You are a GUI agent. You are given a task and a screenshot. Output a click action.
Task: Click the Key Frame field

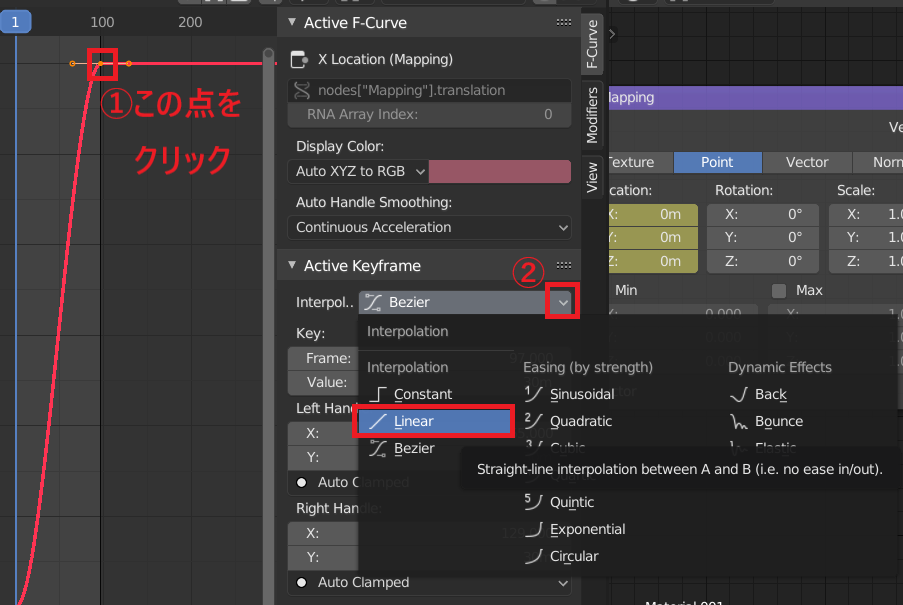(323, 359)
